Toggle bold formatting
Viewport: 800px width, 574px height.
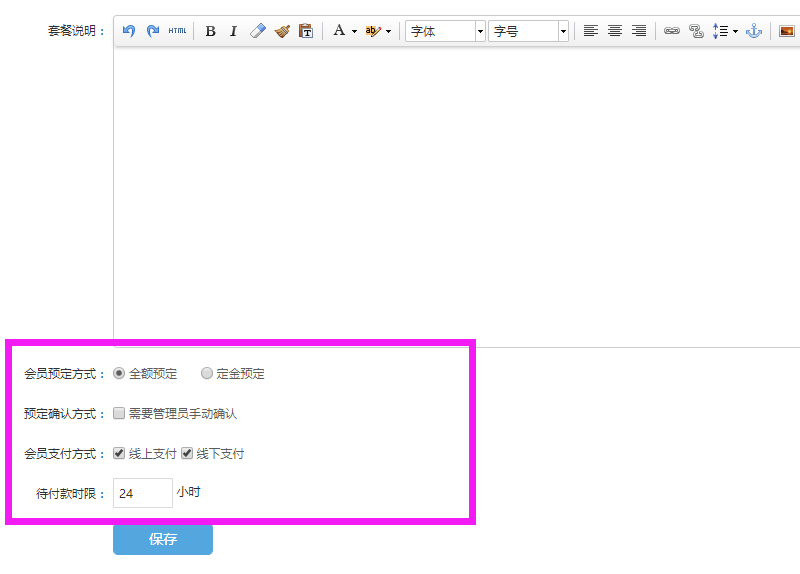(210, 31)
